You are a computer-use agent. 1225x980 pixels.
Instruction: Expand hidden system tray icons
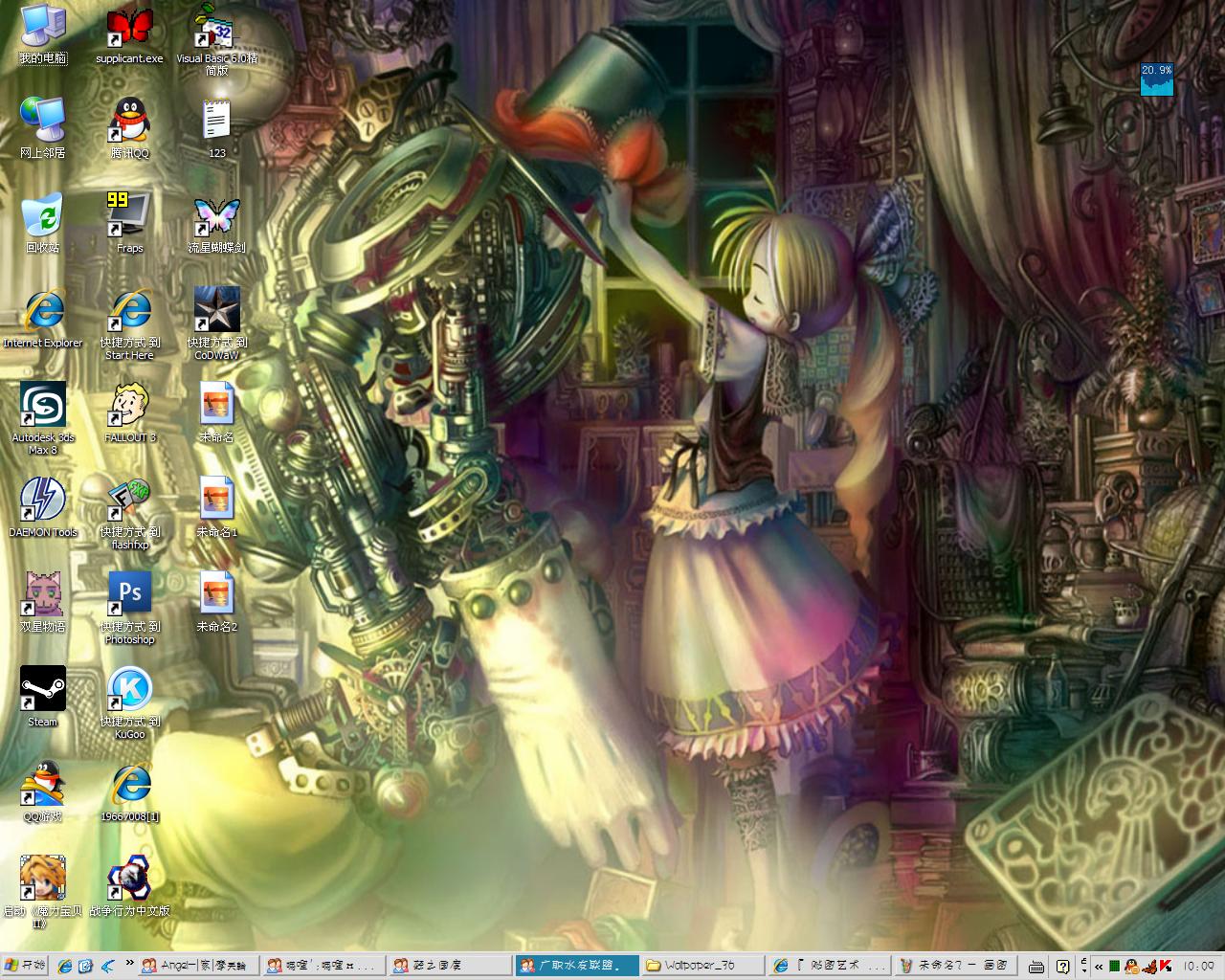(1099, 966)
